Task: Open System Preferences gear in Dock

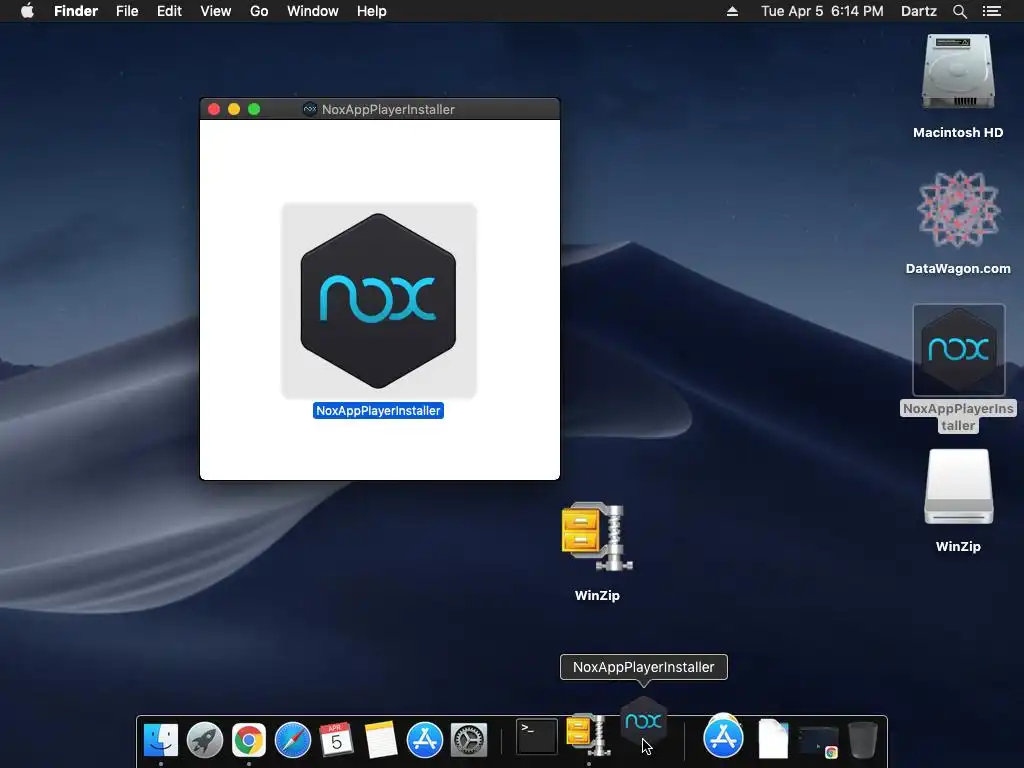Action: (469, 740)
